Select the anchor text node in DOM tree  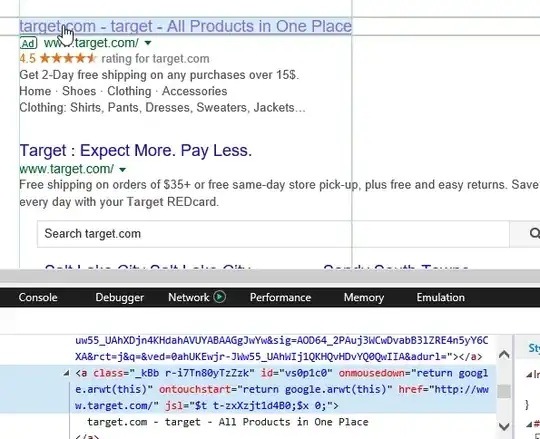[x=228, y=422]
